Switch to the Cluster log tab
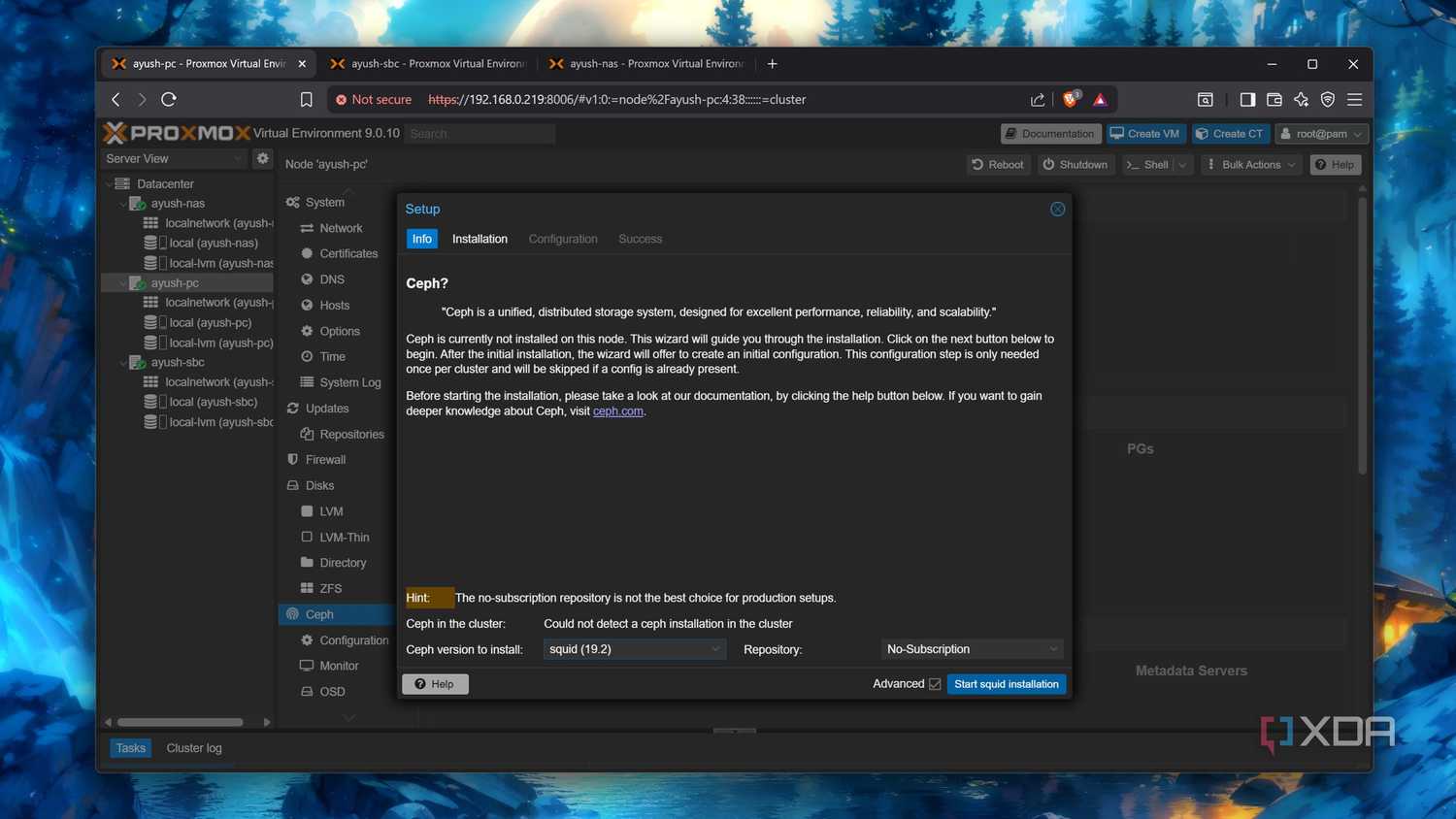This screenshot has width=1456, height=819. point(194,748)
